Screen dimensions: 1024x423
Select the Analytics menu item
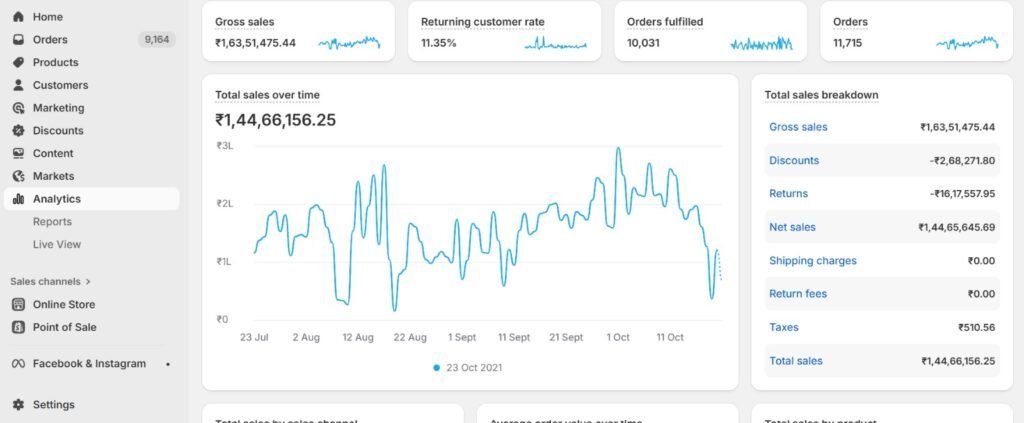click(57, 199)
